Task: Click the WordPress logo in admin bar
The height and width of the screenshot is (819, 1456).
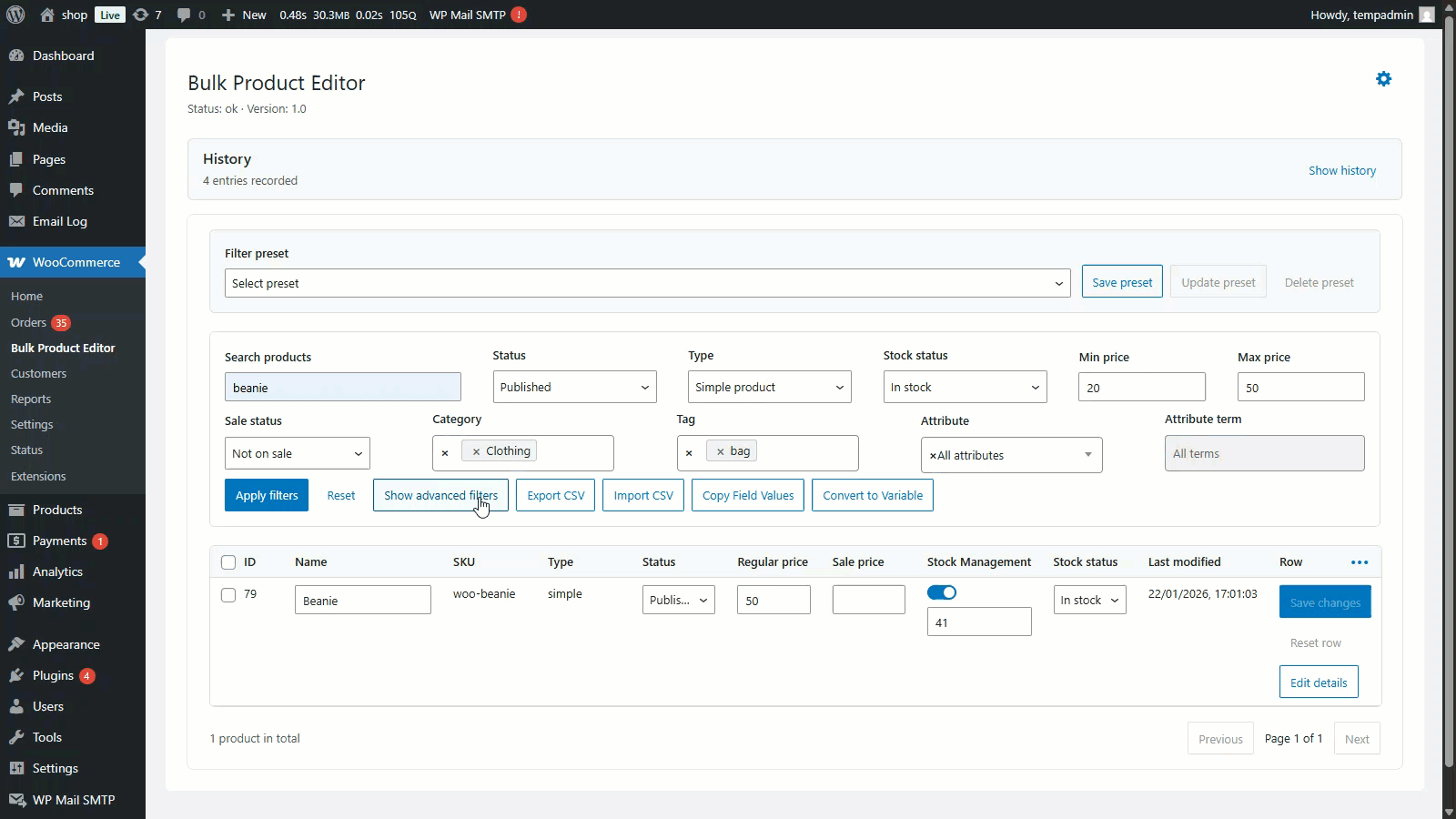Action: (15, 15)
